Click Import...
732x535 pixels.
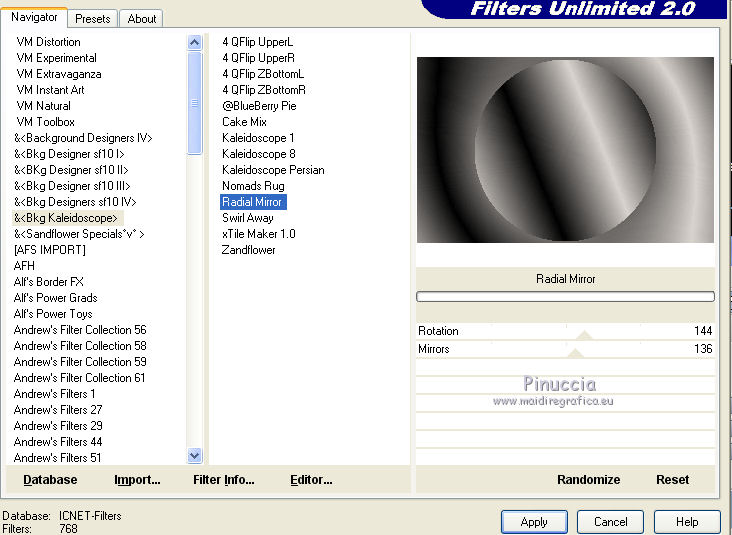coord(137,479)
